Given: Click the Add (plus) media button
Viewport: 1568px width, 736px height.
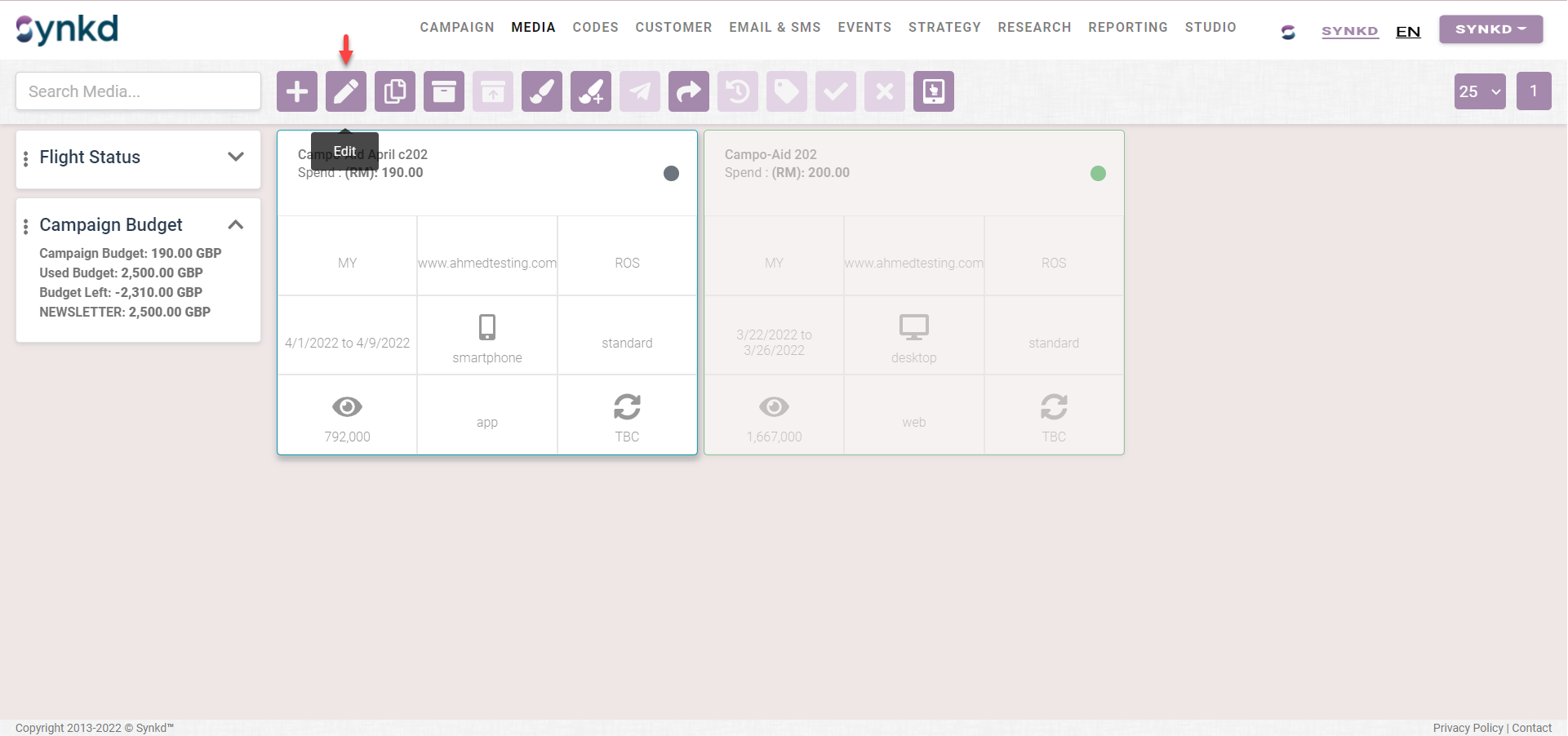Looking at the screenshot, I should tap(297, 91).
